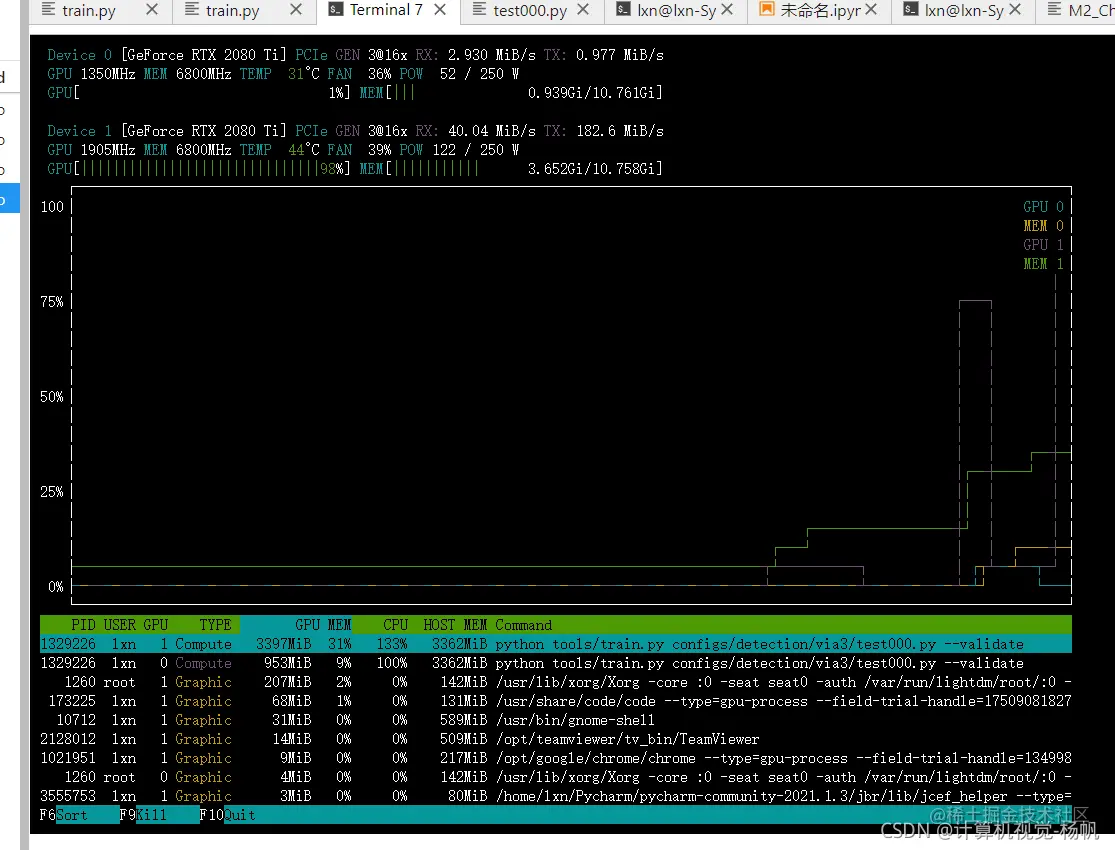Image resolution: width=1115 pixels, height=850 pixels.
Task: Click the 52 / 250 W power reading
Action: pyautogui.click(x=479, y=74)
